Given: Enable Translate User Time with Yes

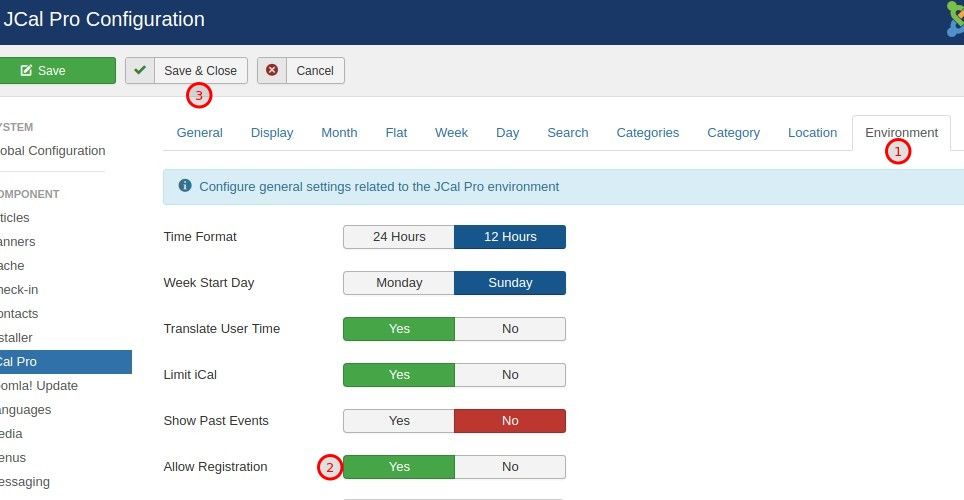Looking at the screenshot, I should [x=399, y=329].
